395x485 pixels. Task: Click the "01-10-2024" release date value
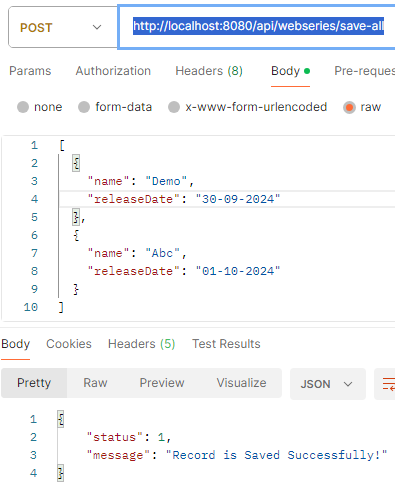coord(238,271)
